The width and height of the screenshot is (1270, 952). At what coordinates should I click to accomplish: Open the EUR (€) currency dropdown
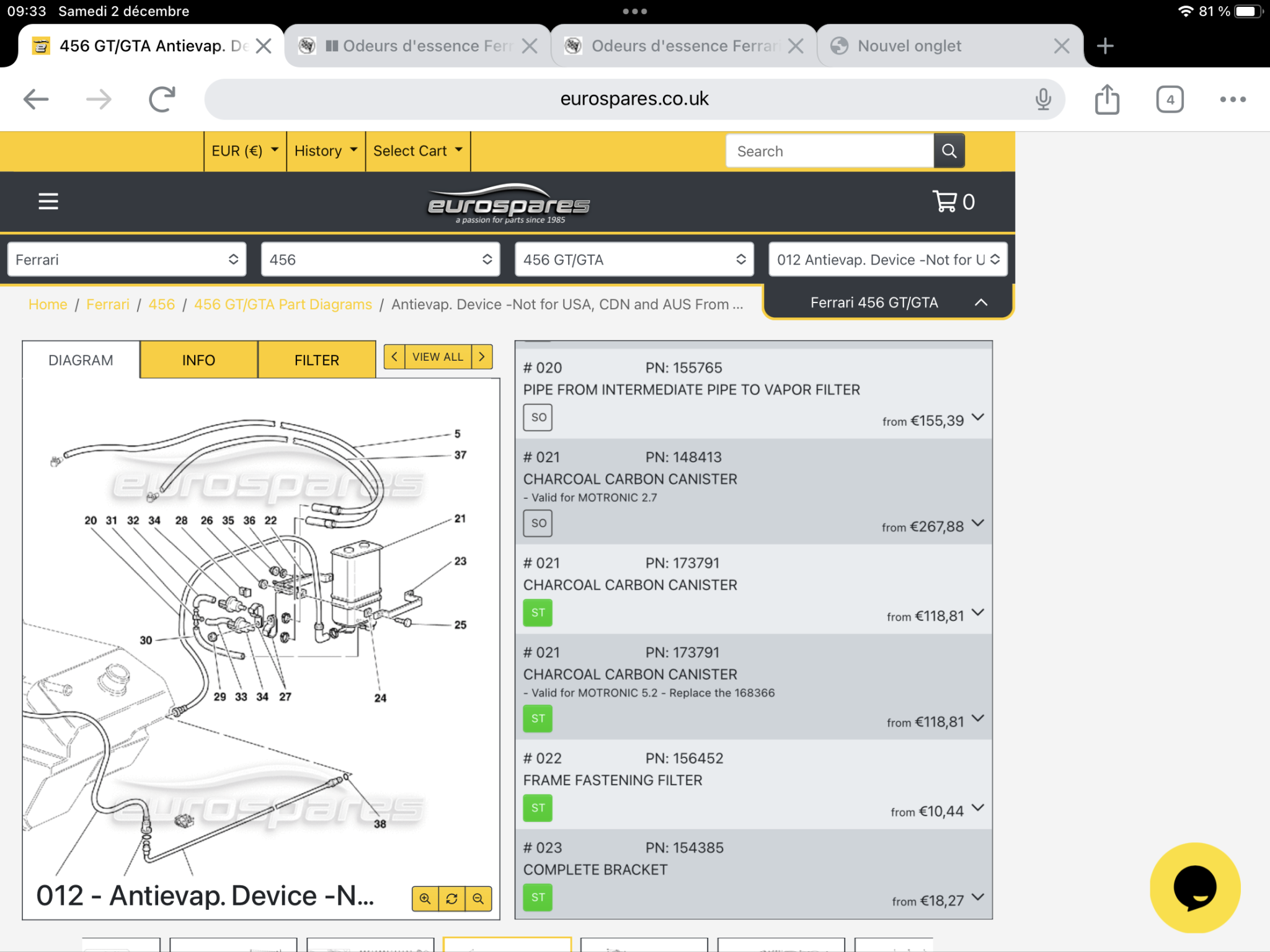point(245,151)
